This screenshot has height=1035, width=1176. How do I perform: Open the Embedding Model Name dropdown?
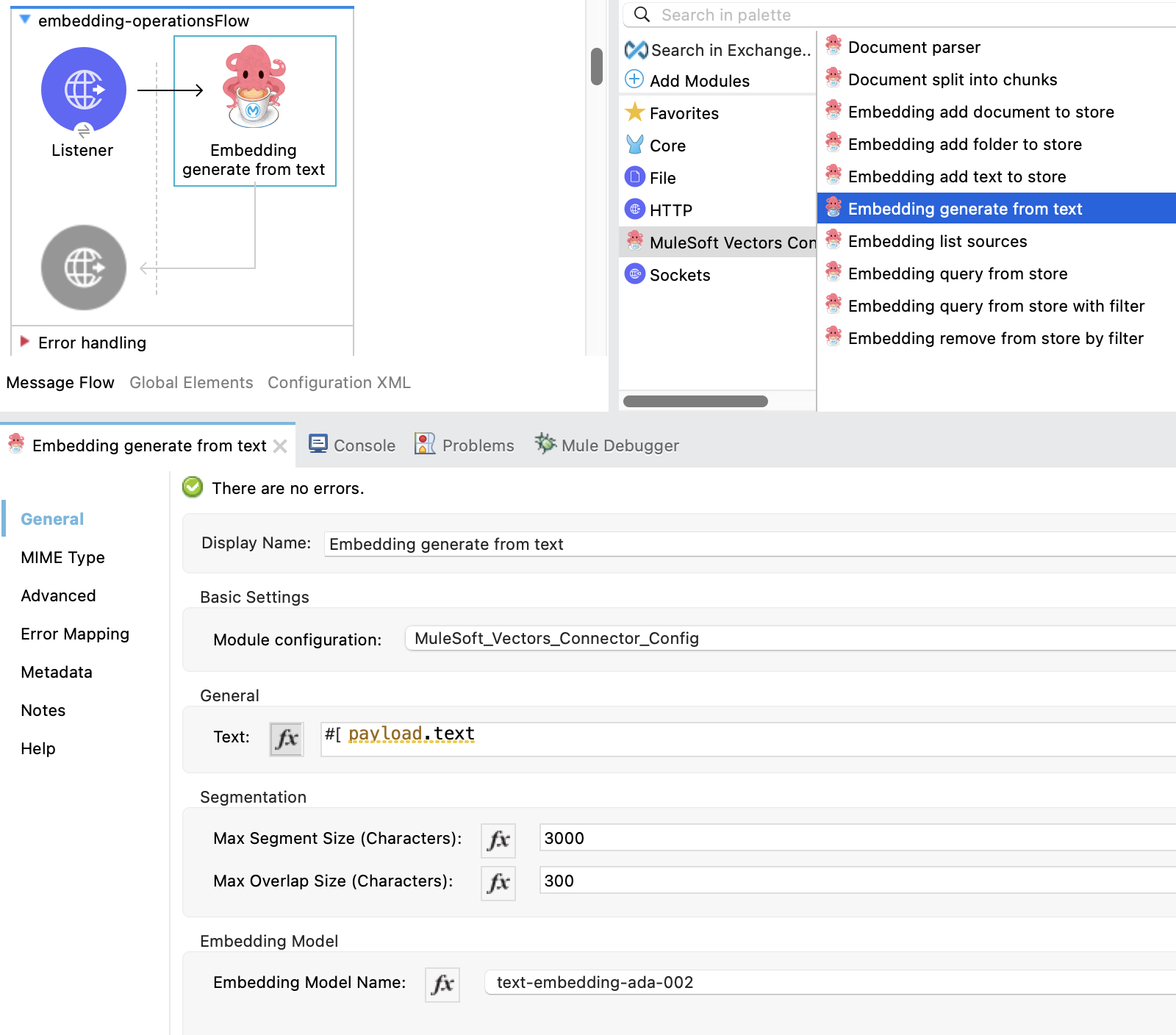(831, 982)
